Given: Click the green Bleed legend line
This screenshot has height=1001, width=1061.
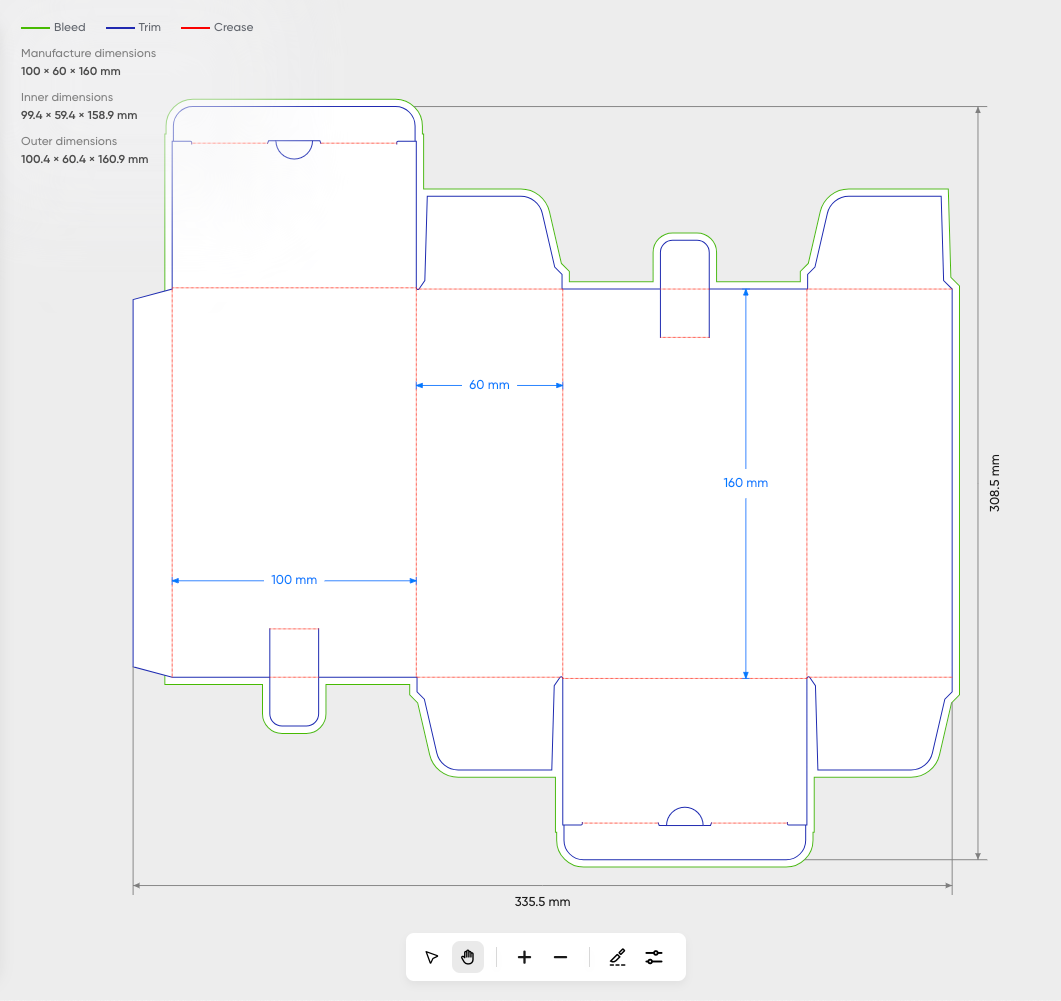Looking at the screenshot, I should point(35,28).
